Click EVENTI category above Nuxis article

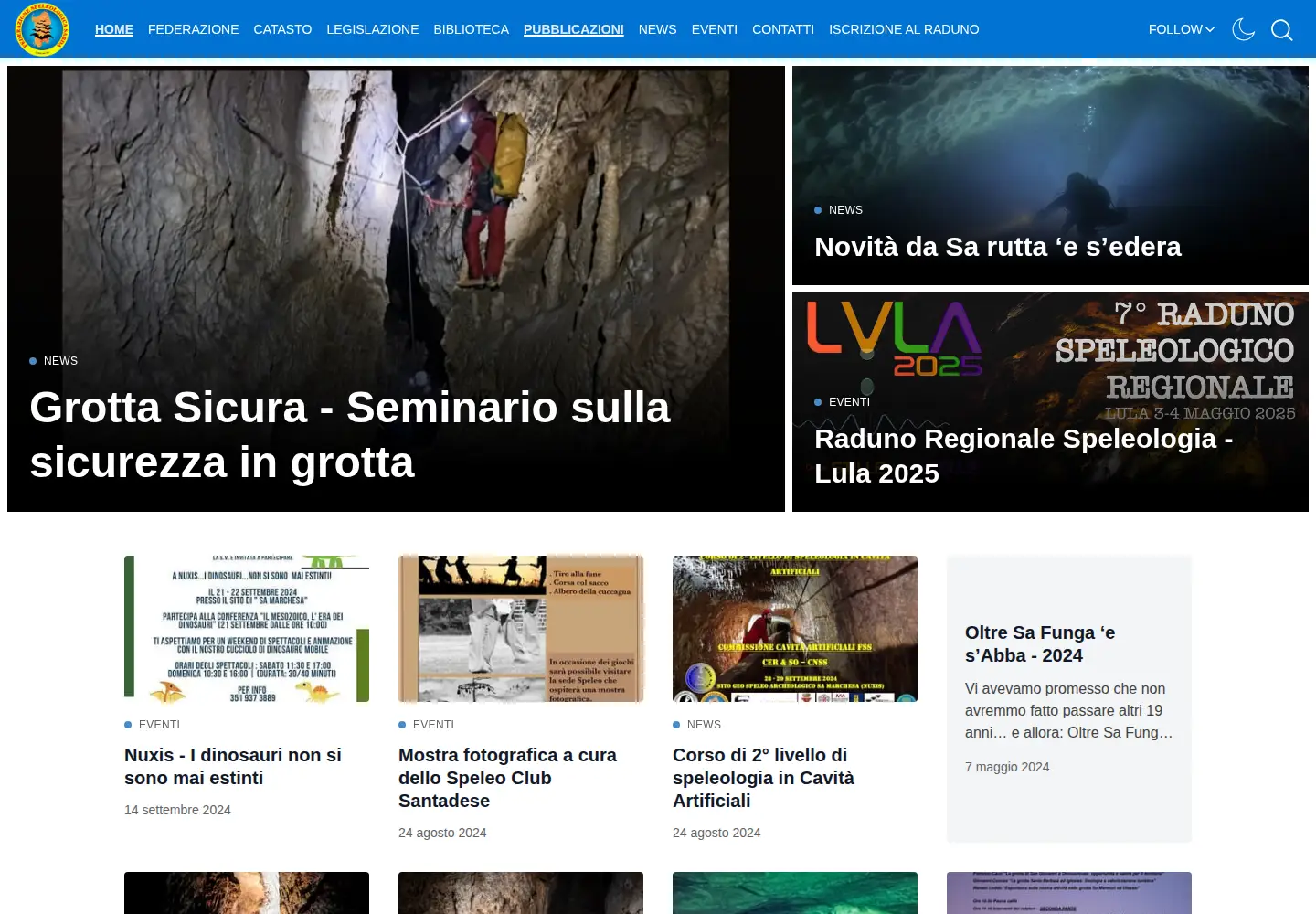(x=159, y=725)
